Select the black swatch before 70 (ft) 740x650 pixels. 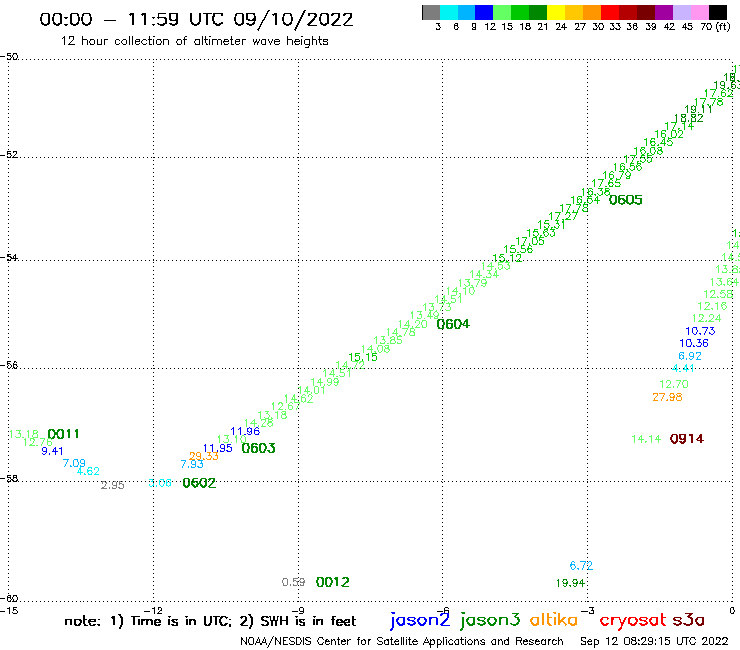tap(718, 12)
